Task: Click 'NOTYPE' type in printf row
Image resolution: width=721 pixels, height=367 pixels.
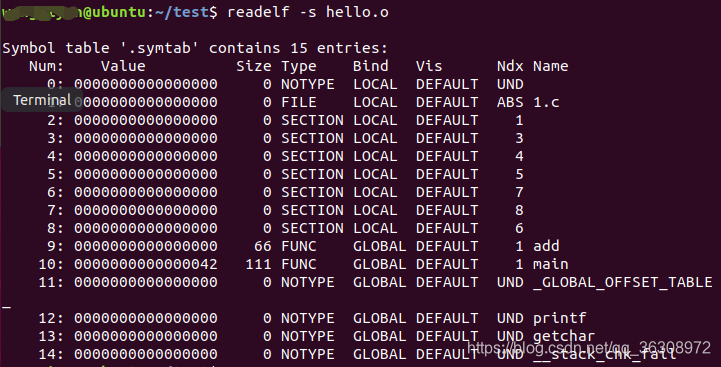Action: pyautogui.click(x=308, y=318)
